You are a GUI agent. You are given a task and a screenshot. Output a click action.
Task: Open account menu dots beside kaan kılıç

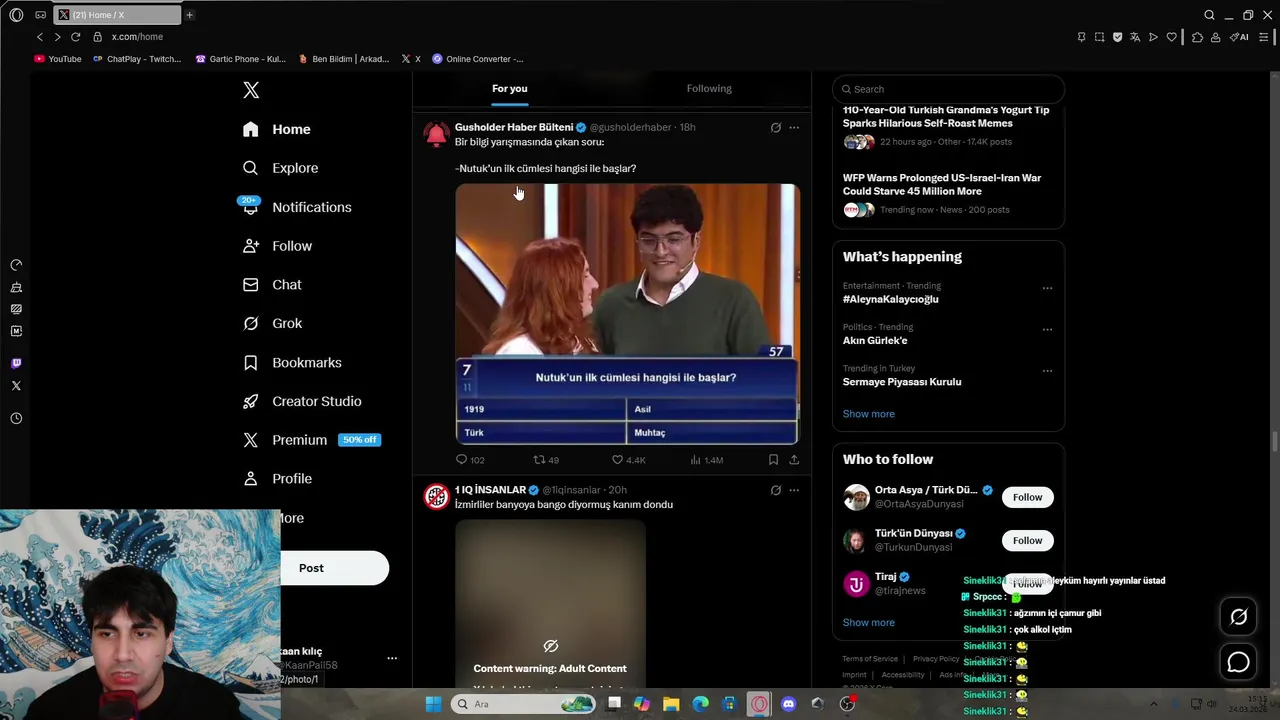pos(392,658)
